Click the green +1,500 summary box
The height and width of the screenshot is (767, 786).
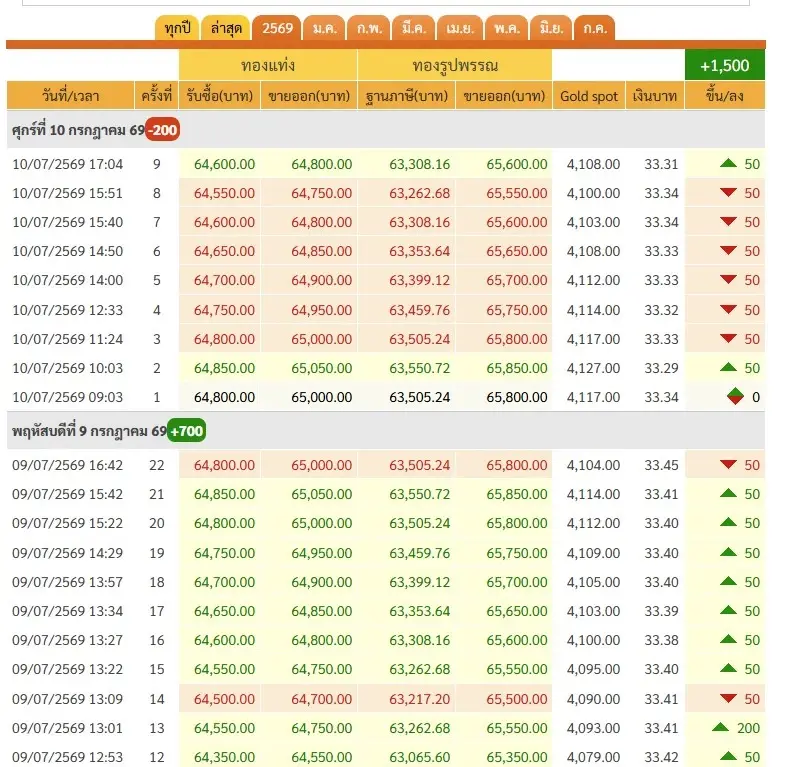(725, 65)
